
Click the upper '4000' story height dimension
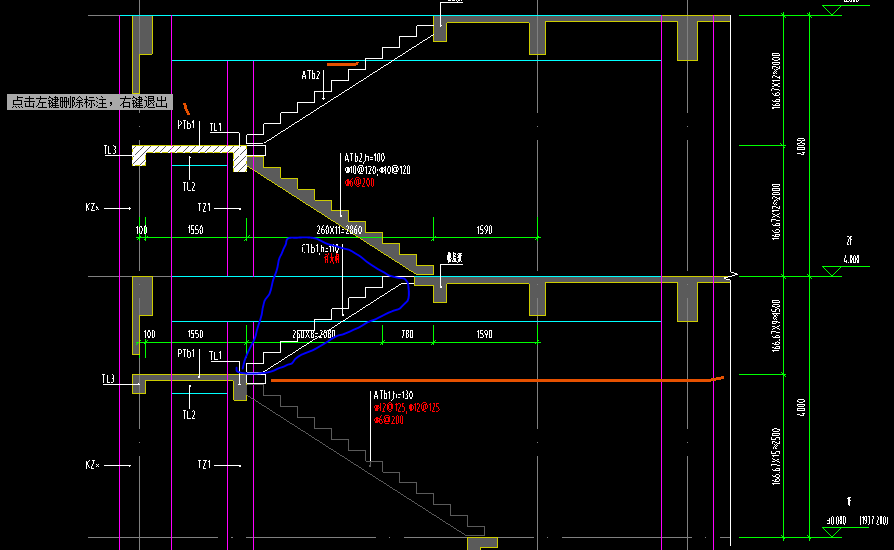801,146
